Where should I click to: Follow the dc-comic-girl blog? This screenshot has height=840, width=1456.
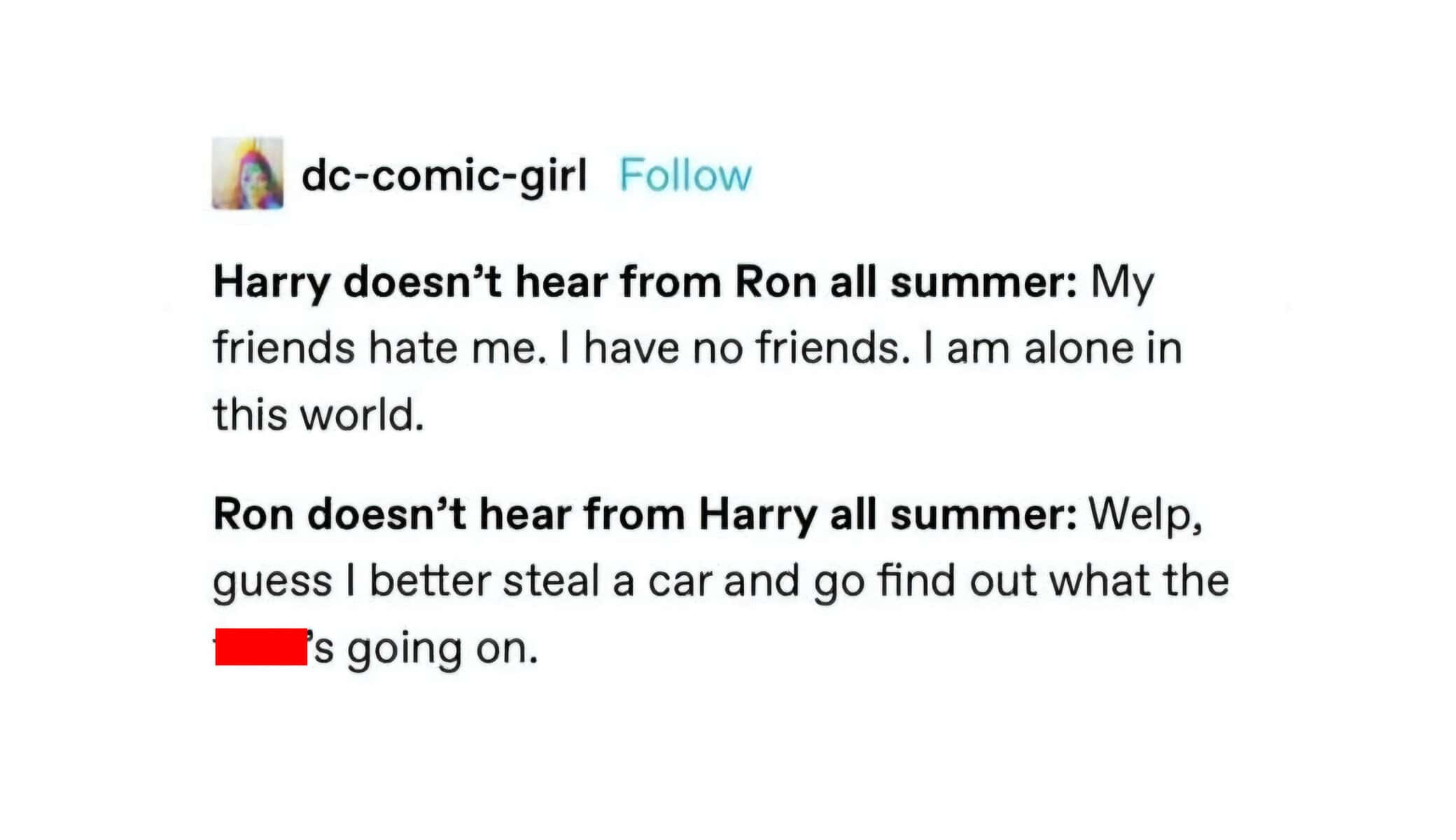685,175
